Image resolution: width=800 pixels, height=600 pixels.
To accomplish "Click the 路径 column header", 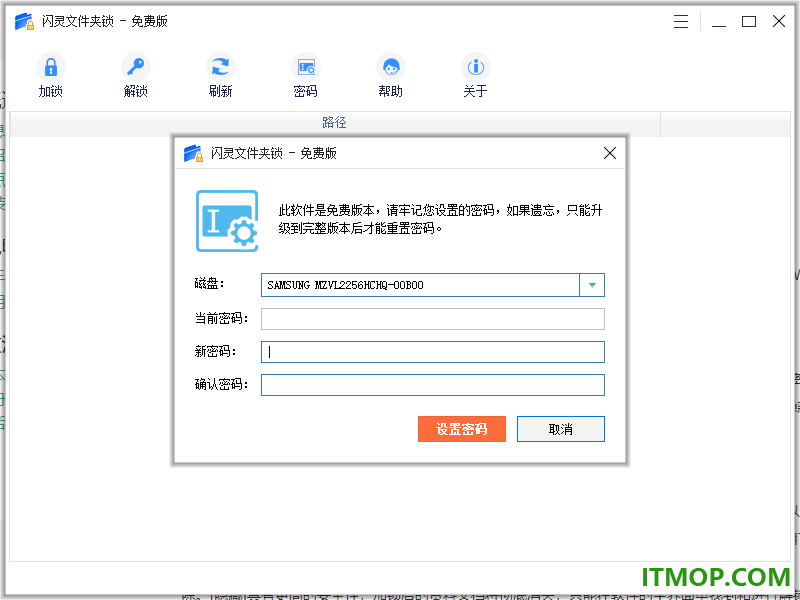I will tap(335, 123).
